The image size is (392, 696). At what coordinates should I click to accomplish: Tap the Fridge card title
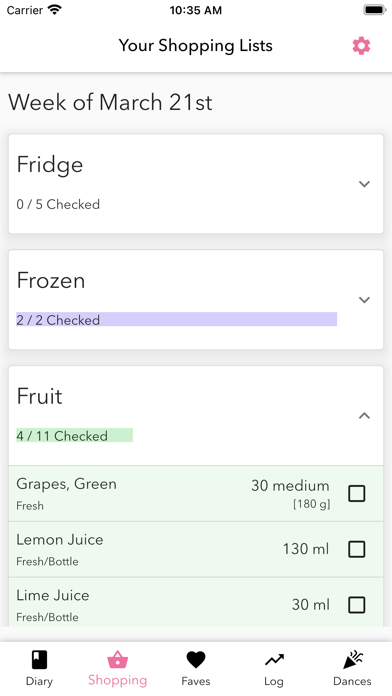(50, 165)
